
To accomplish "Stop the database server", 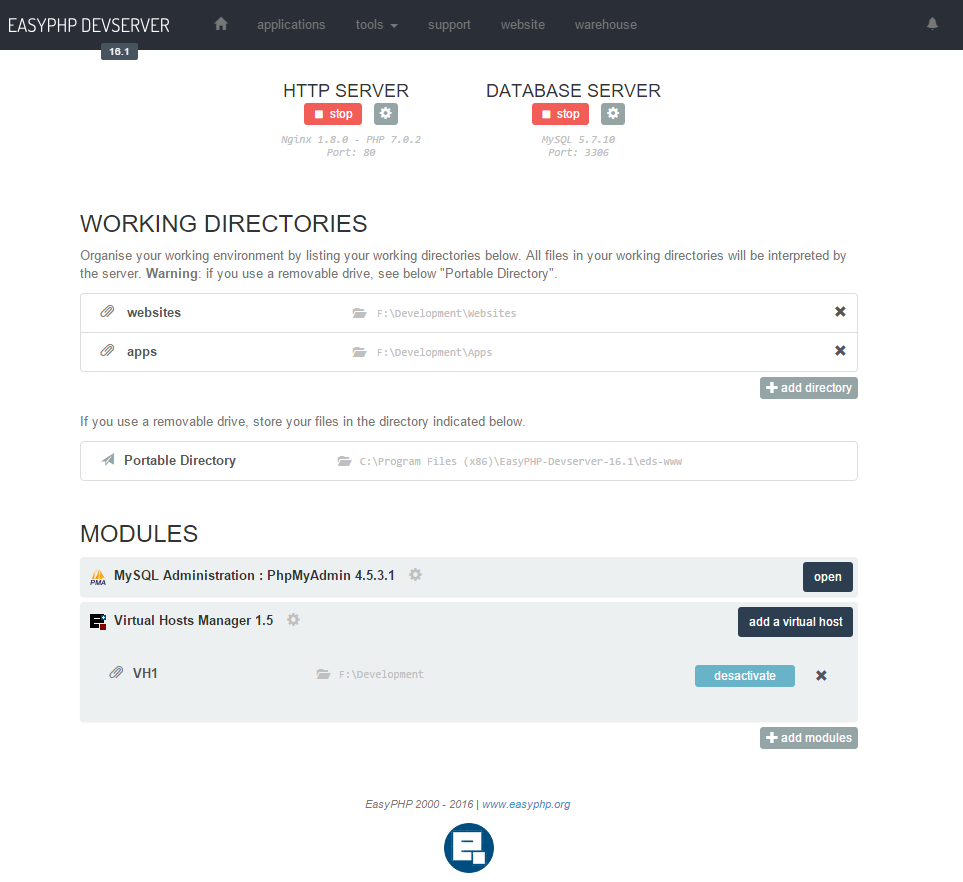I will [x=560, y=114].
